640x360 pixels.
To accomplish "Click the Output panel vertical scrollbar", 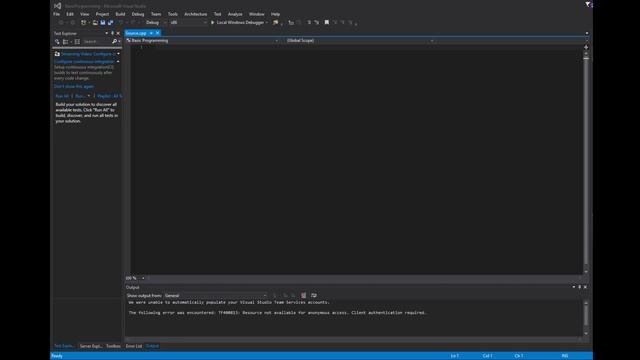I will coord(586,318).
